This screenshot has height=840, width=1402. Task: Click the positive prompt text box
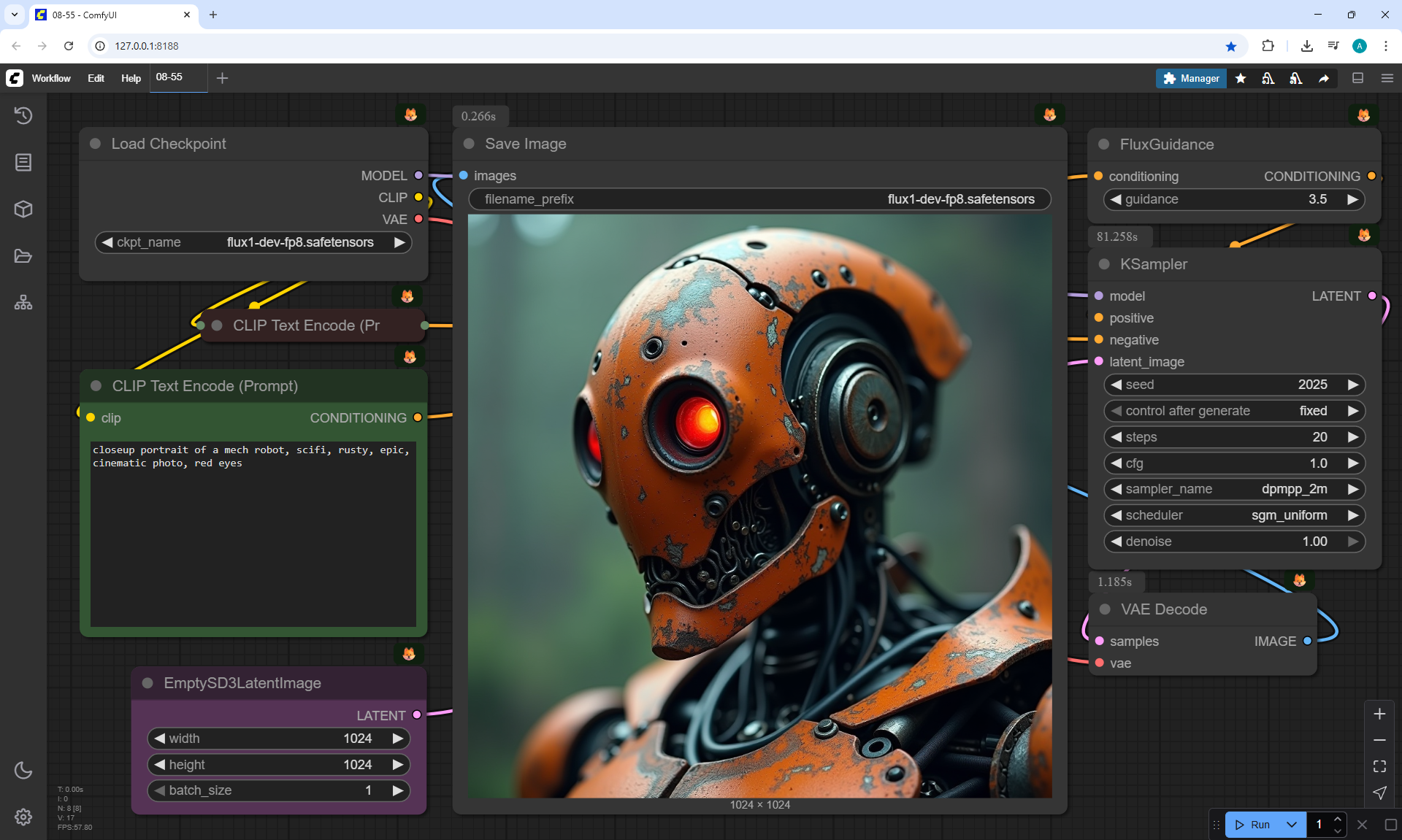pyautogui.click(x=253, y=533)
